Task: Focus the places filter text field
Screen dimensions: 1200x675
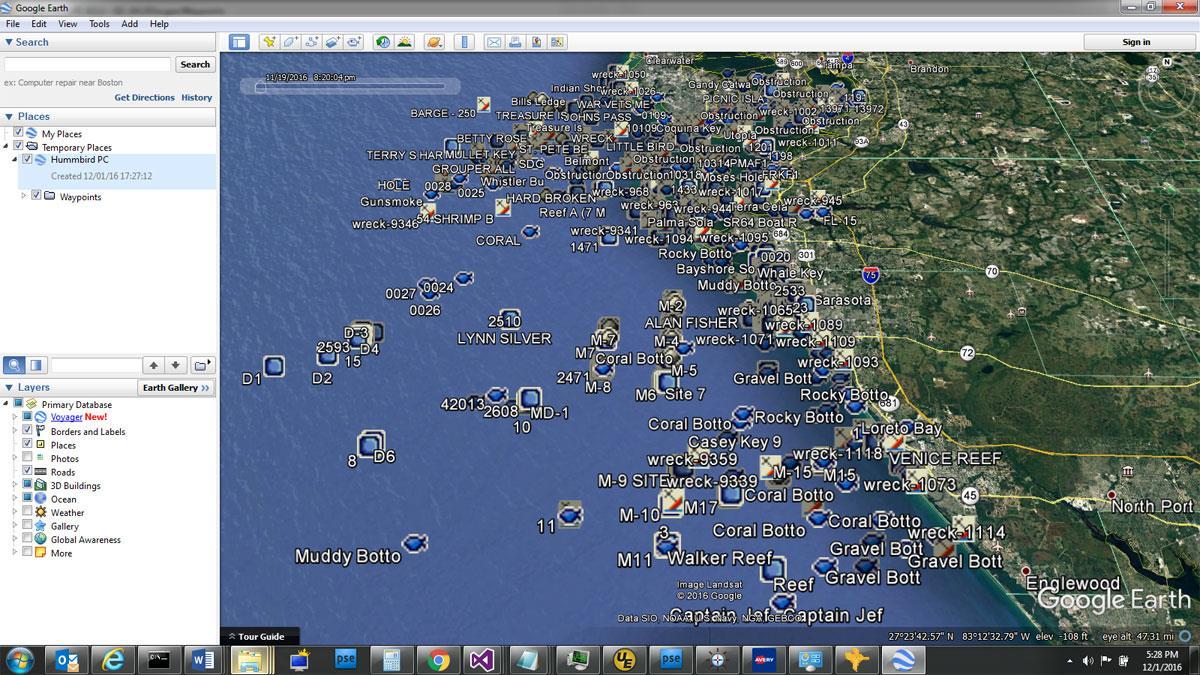Action: coord(95,365)
